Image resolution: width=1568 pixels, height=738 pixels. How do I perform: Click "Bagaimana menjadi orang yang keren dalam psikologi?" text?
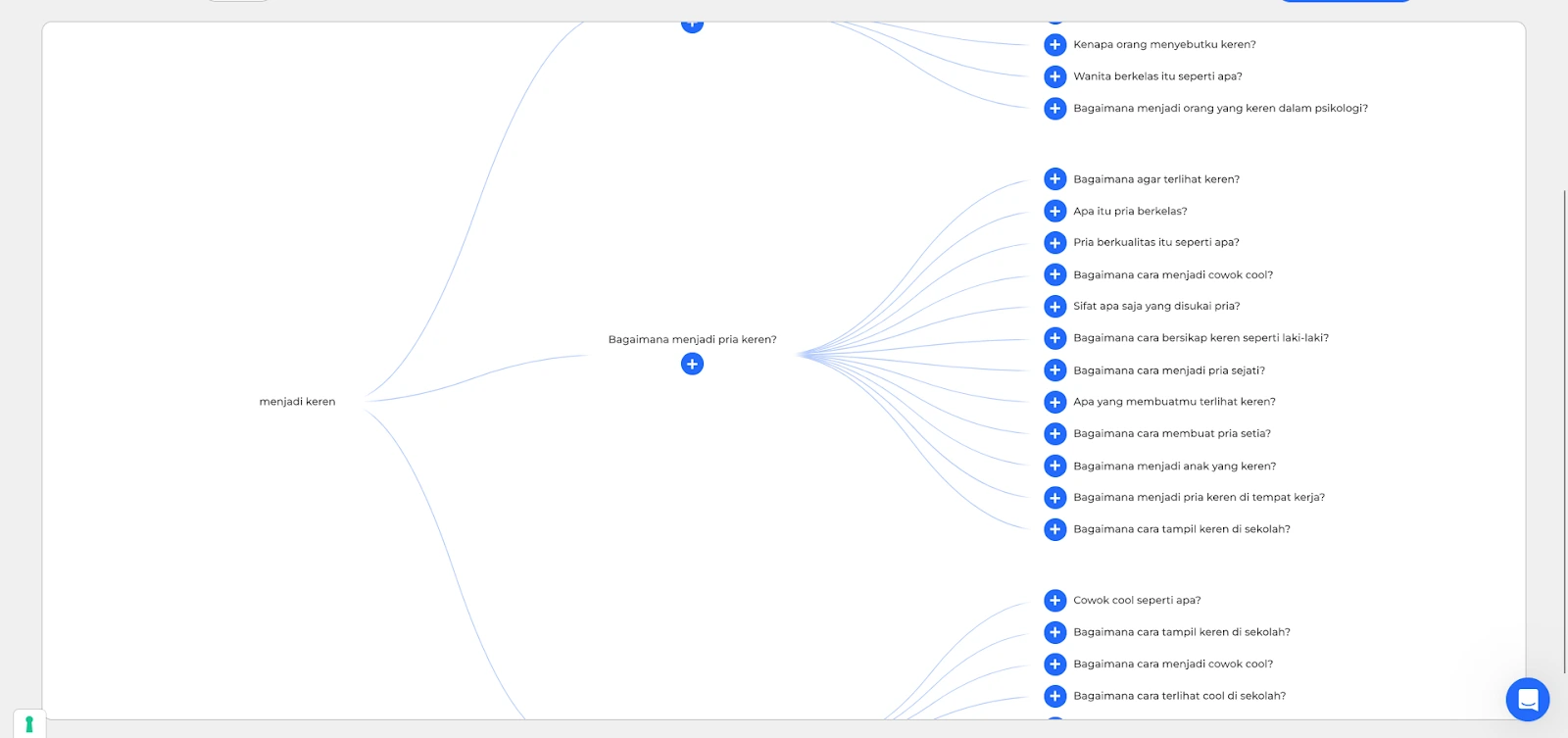(1220, 109)
